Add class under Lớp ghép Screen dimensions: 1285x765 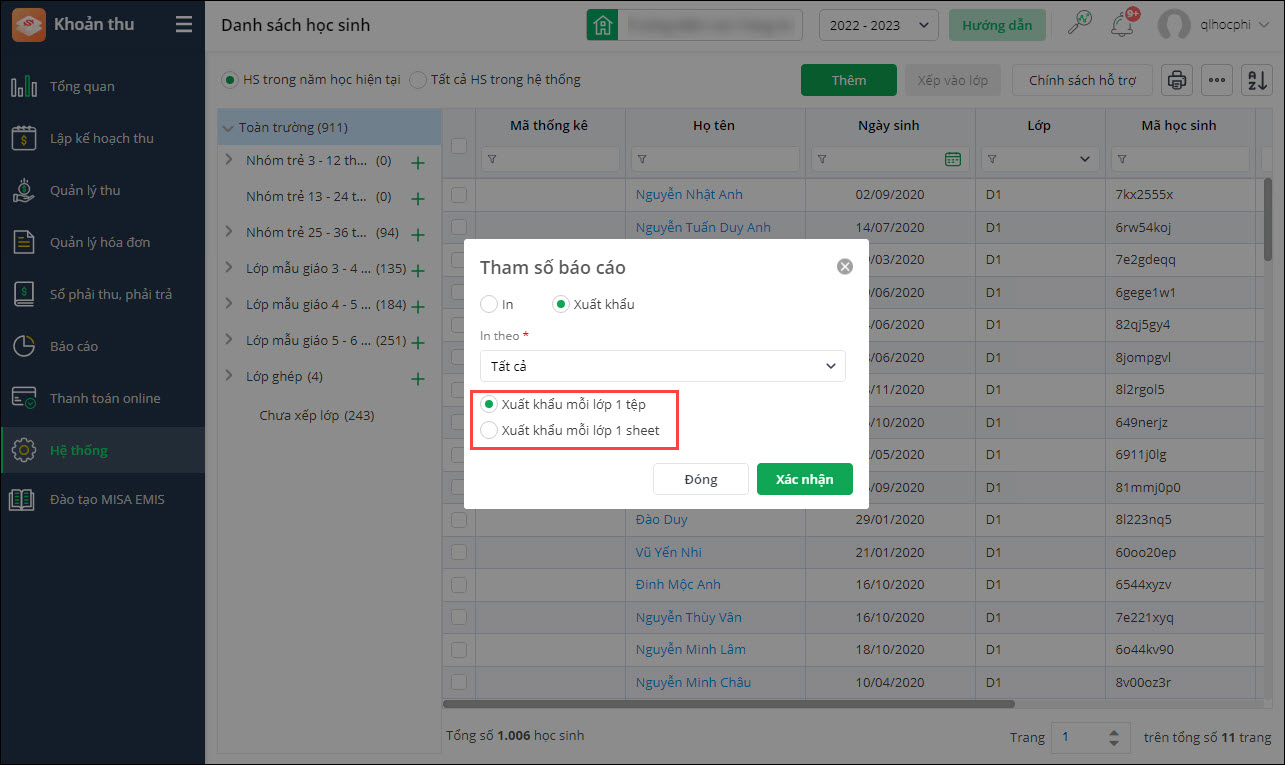(x=418, y=379)
